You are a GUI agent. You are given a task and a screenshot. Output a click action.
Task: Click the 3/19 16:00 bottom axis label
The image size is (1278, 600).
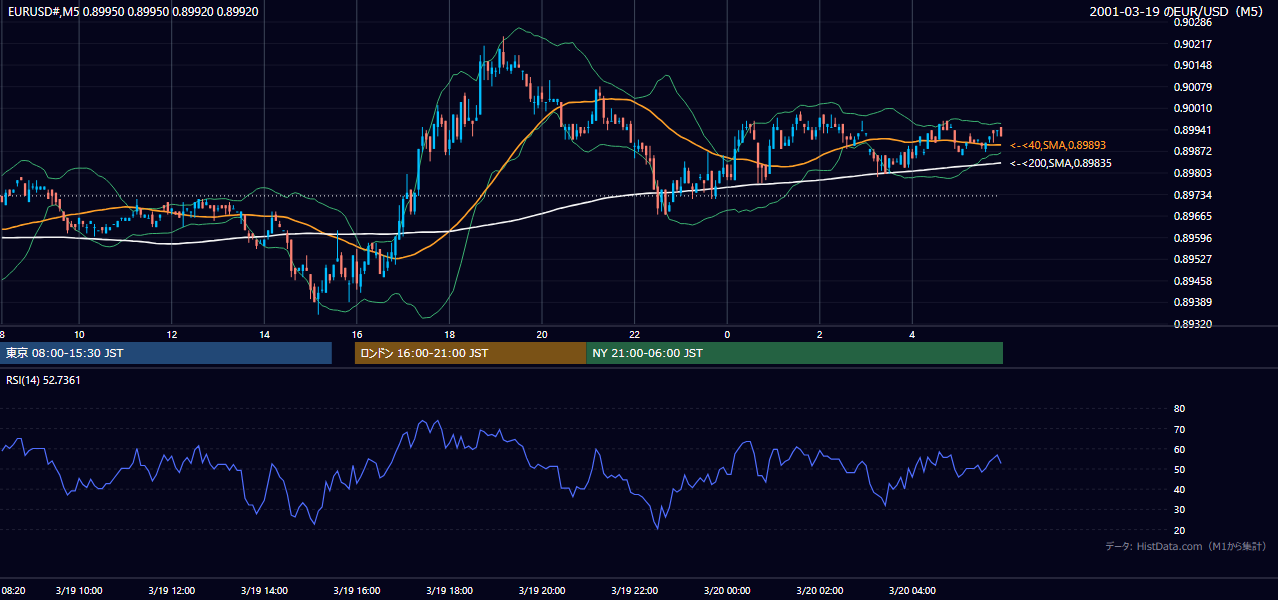click(x=357, y=591)
